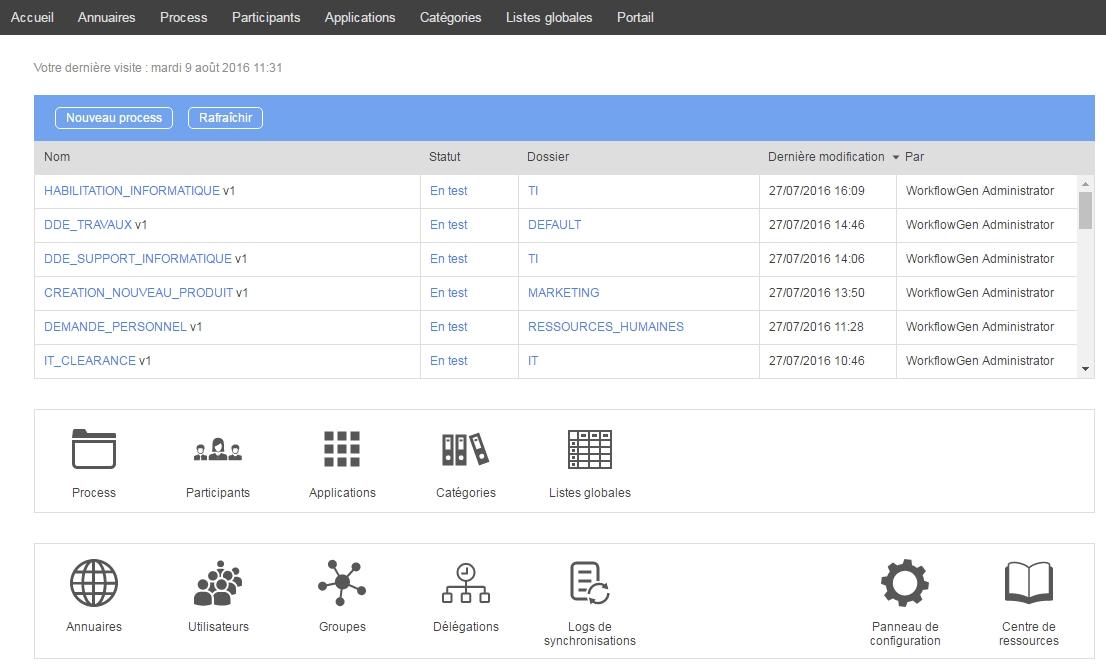The height and width of the screenshot is (666, 1106).
Task: Click the Utilisateurs group icon
Action: coord(217,583)
